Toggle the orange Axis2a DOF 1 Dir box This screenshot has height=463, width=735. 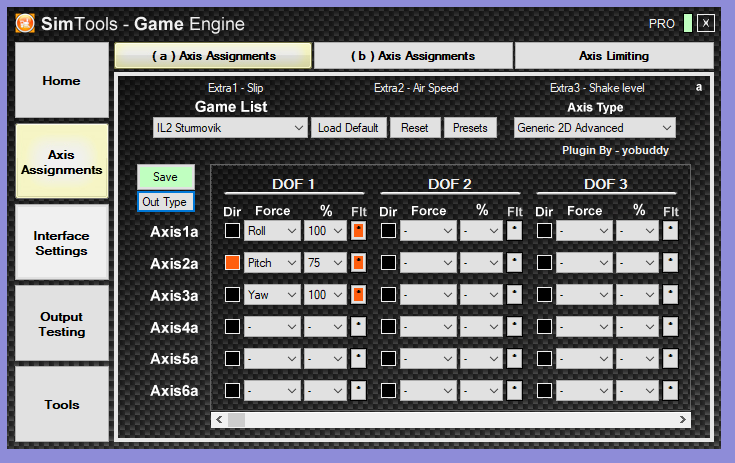232,262
